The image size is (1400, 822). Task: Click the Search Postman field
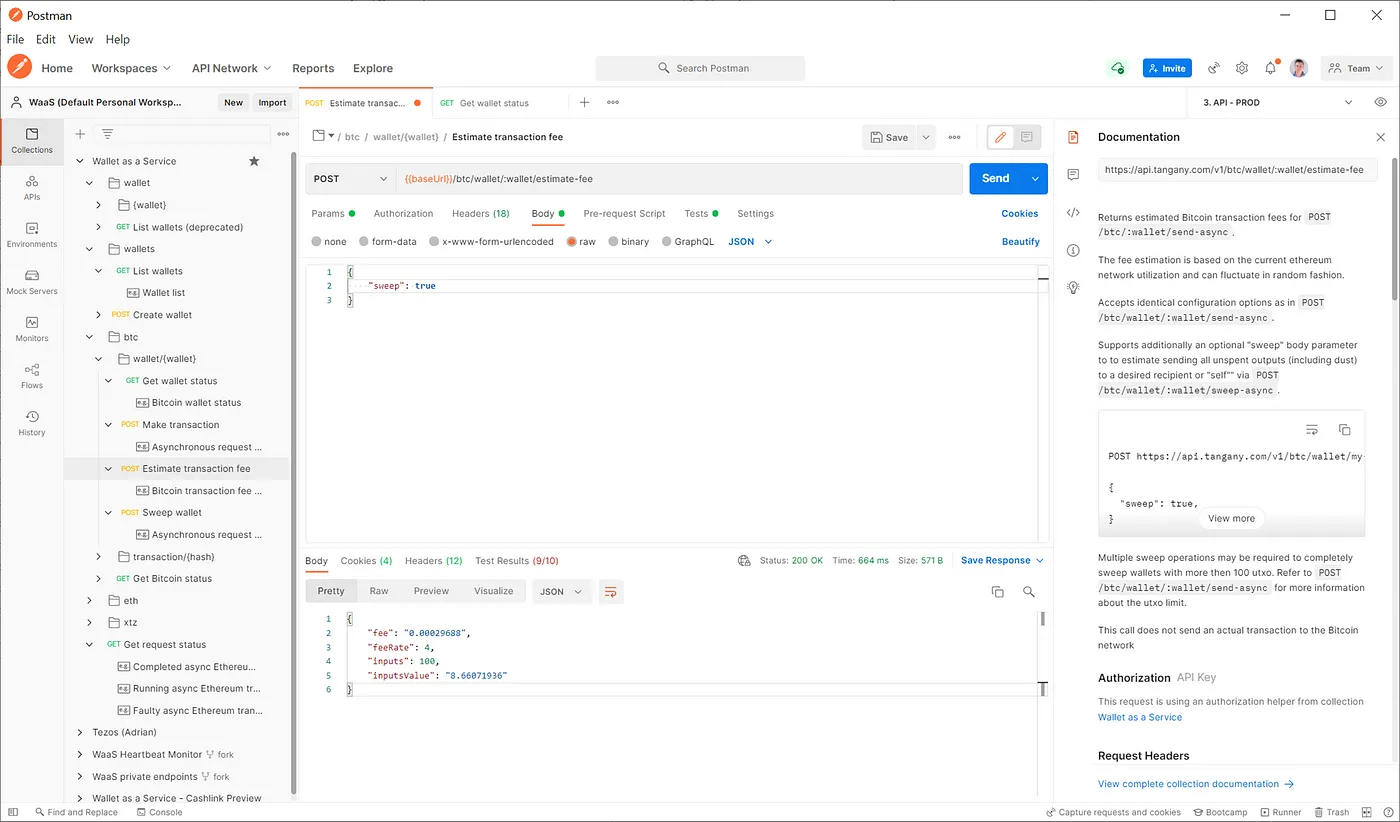[x=700, y=68]
